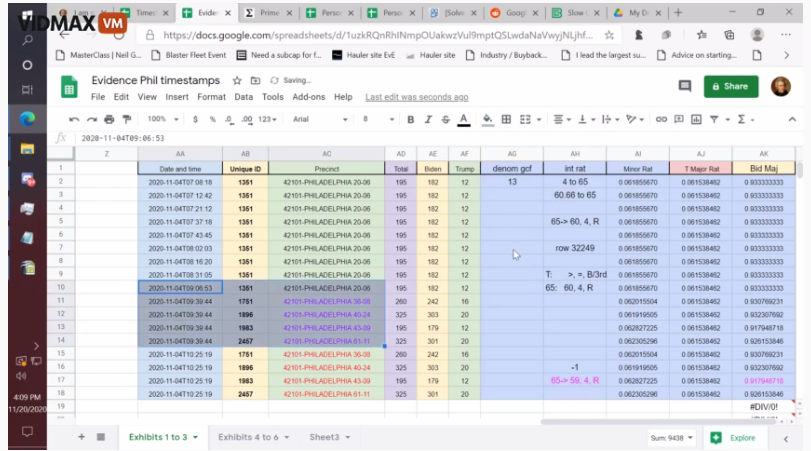Open the Explore panel
Viewport: 811px width, 451px height.
pyautogui.click(x=733, y=438)
